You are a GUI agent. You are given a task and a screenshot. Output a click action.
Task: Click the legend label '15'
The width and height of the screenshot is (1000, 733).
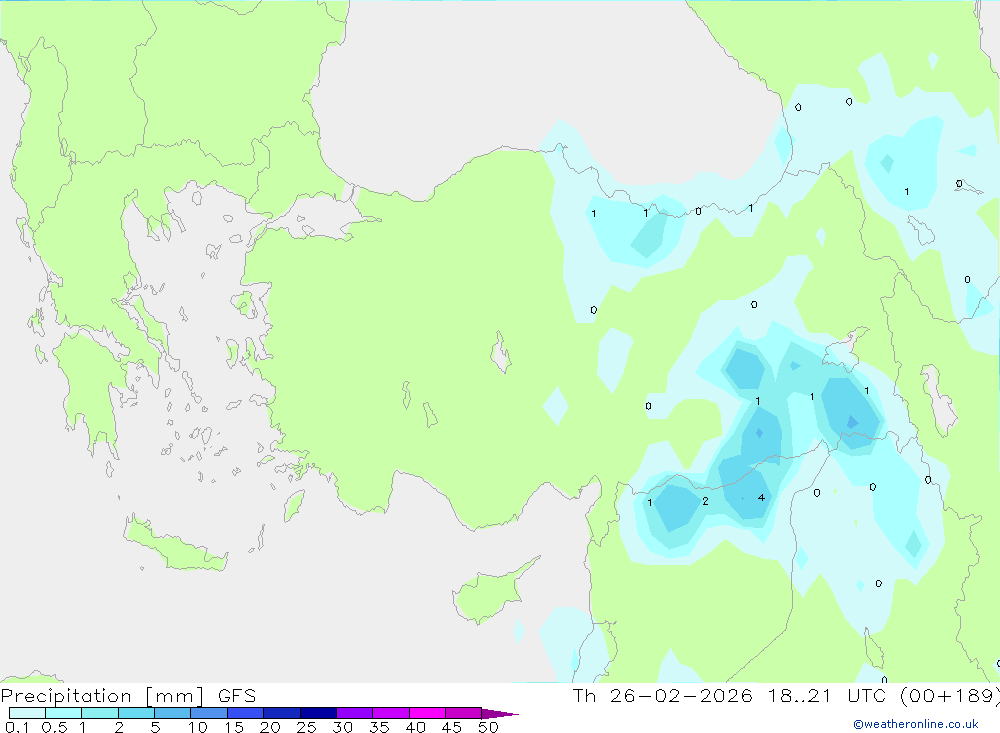pos(234,727)
